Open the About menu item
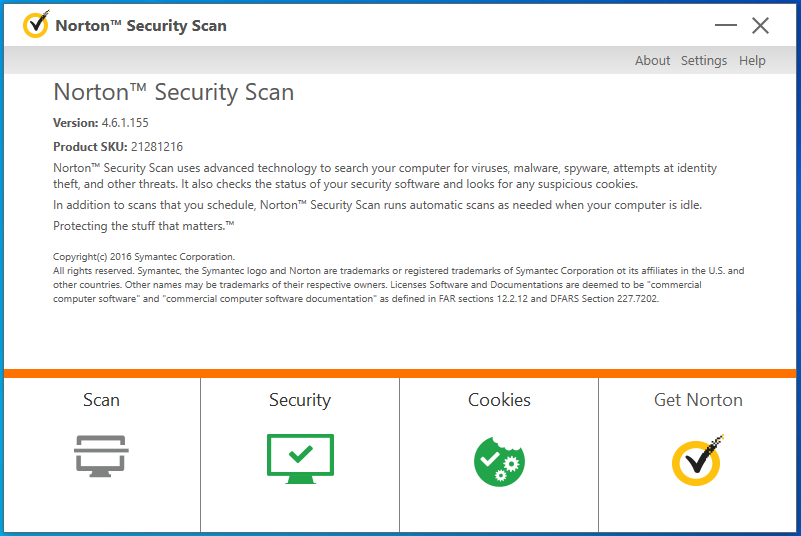The image size is (801, 536). coord(652,61)
